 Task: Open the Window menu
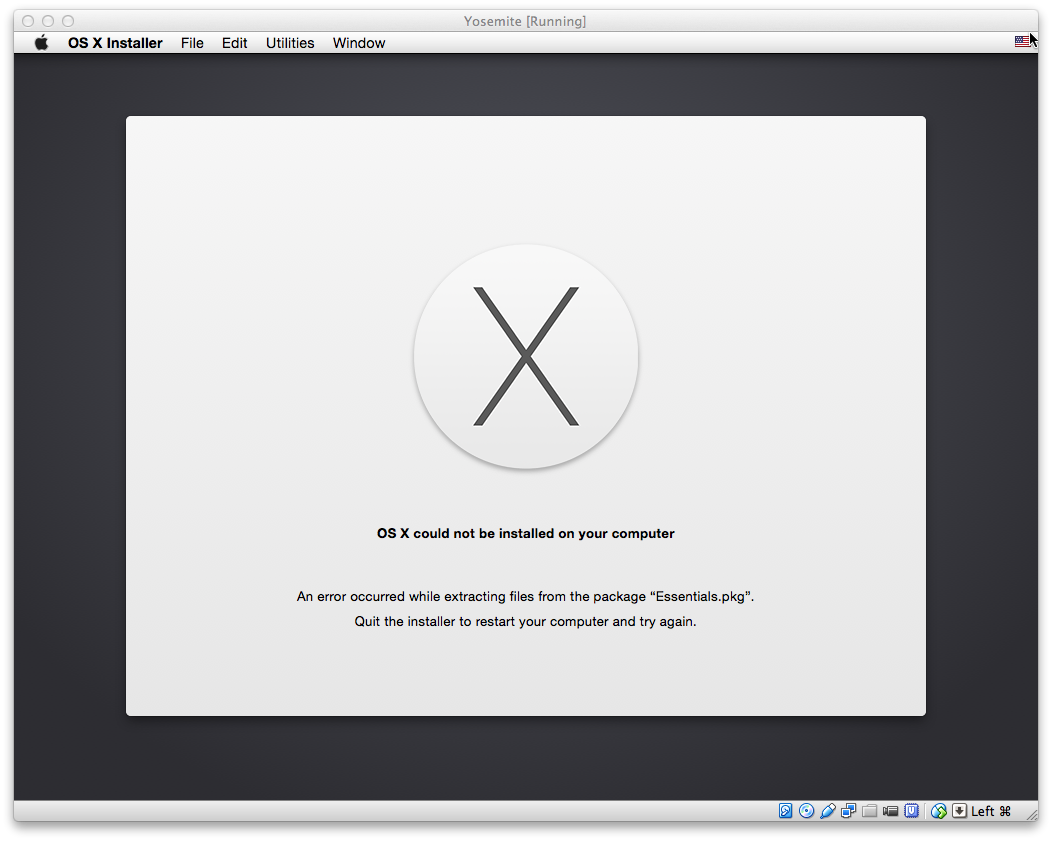[x=359, y=43]
